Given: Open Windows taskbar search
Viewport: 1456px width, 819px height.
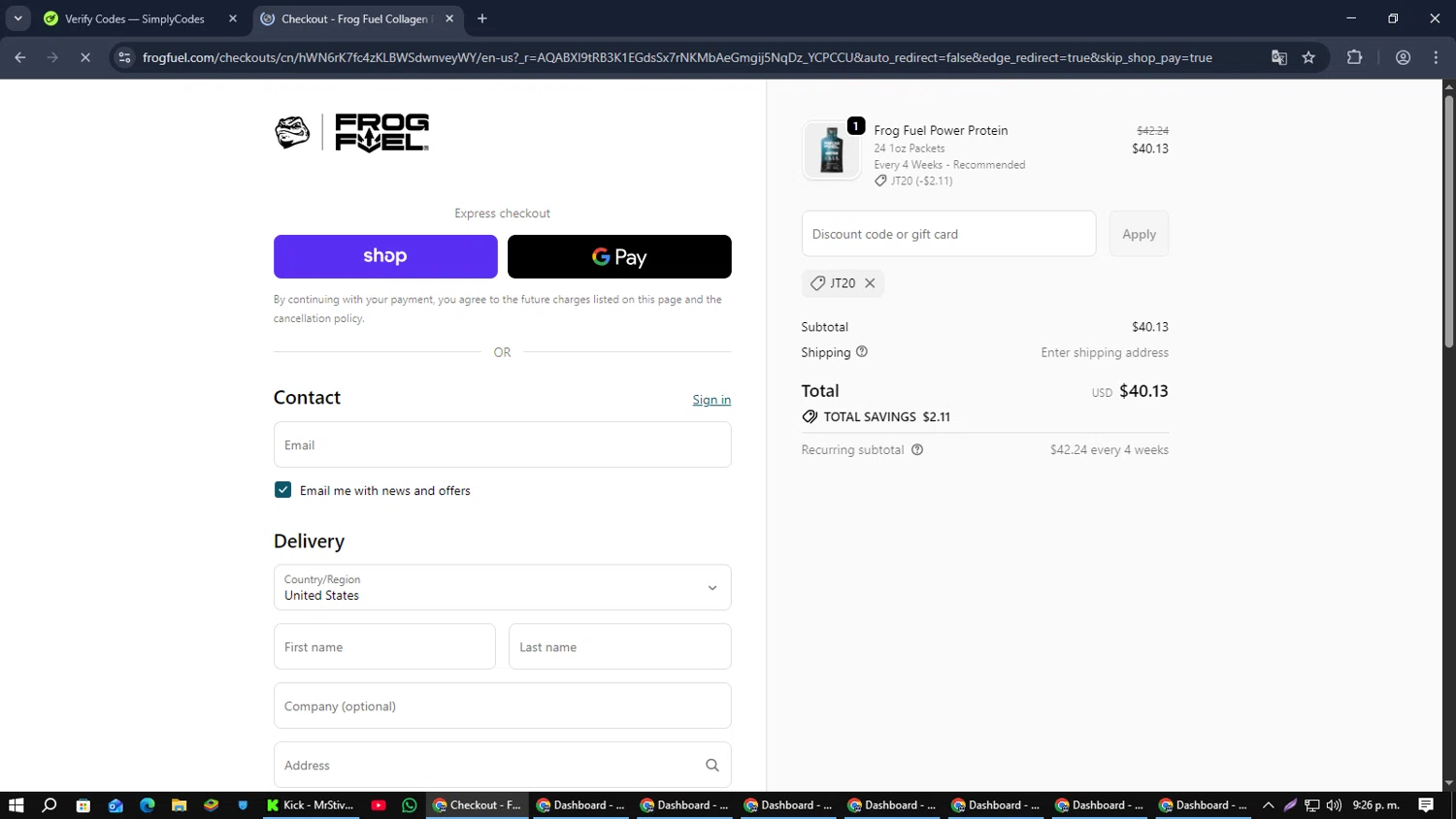Looking at the screenshot, I should 50,804.
